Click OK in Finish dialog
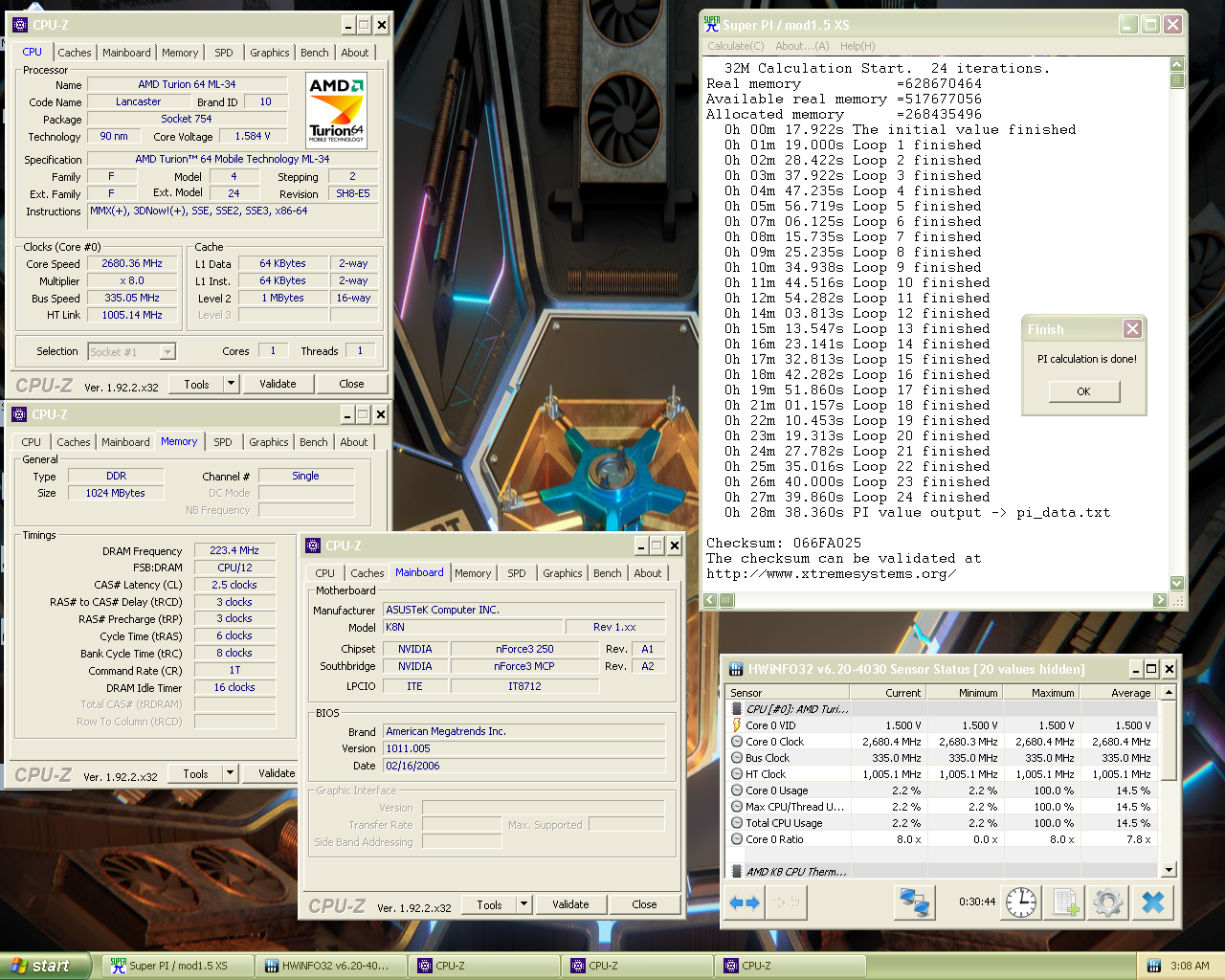The height and width of the screenshot is (980, 1225). (1083, 391)
